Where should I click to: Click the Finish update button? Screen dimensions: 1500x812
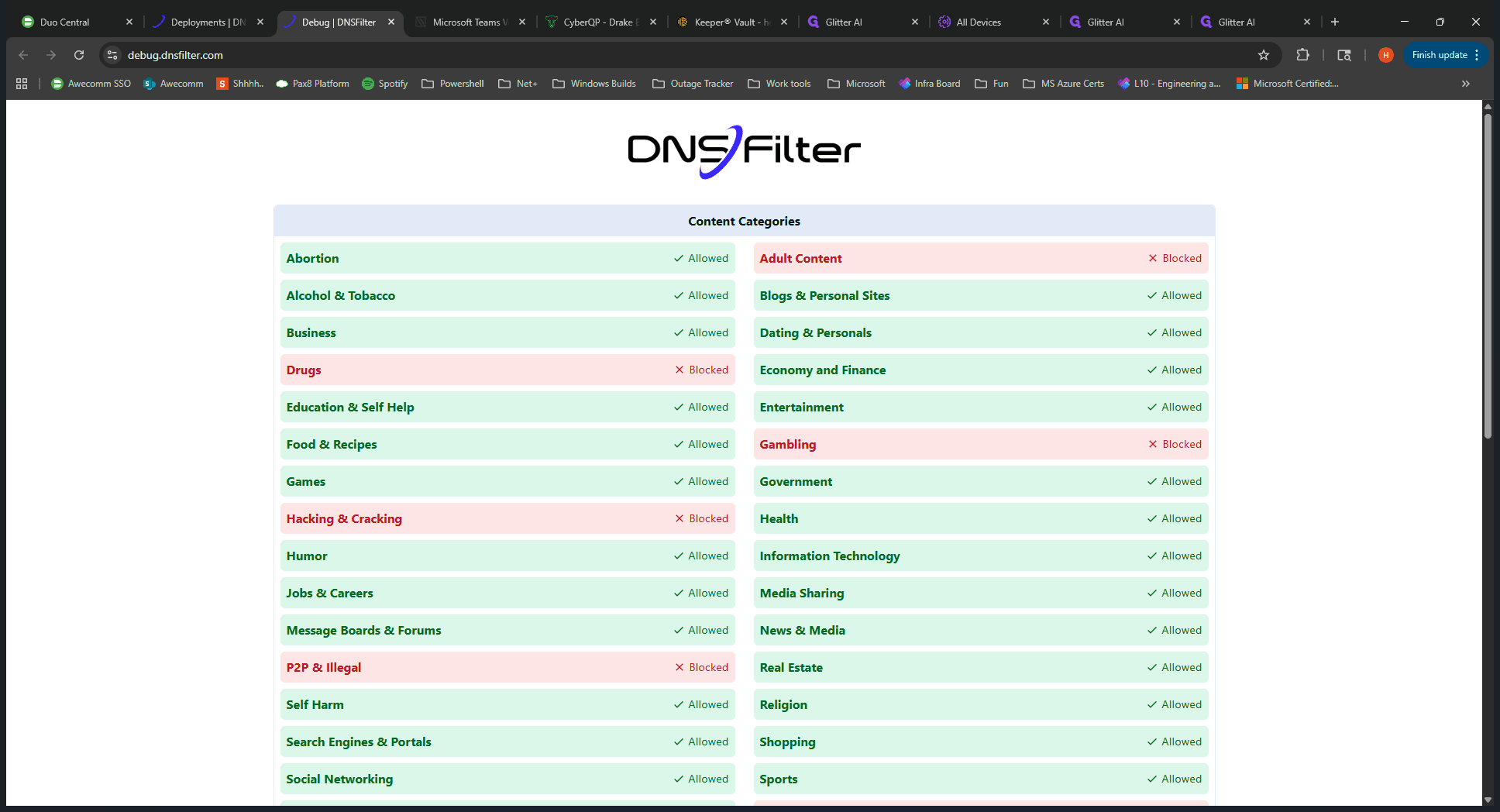1439,55
